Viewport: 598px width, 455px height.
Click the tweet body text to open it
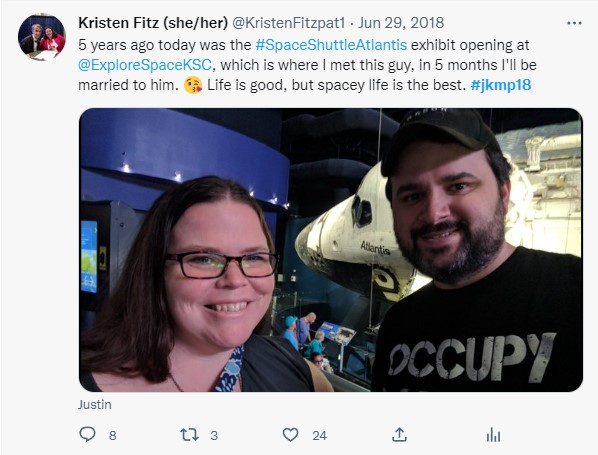click(307, 65)
